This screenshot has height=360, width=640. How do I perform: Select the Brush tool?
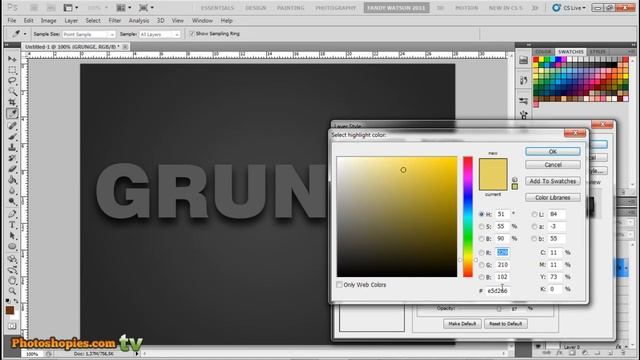[12, 136]
